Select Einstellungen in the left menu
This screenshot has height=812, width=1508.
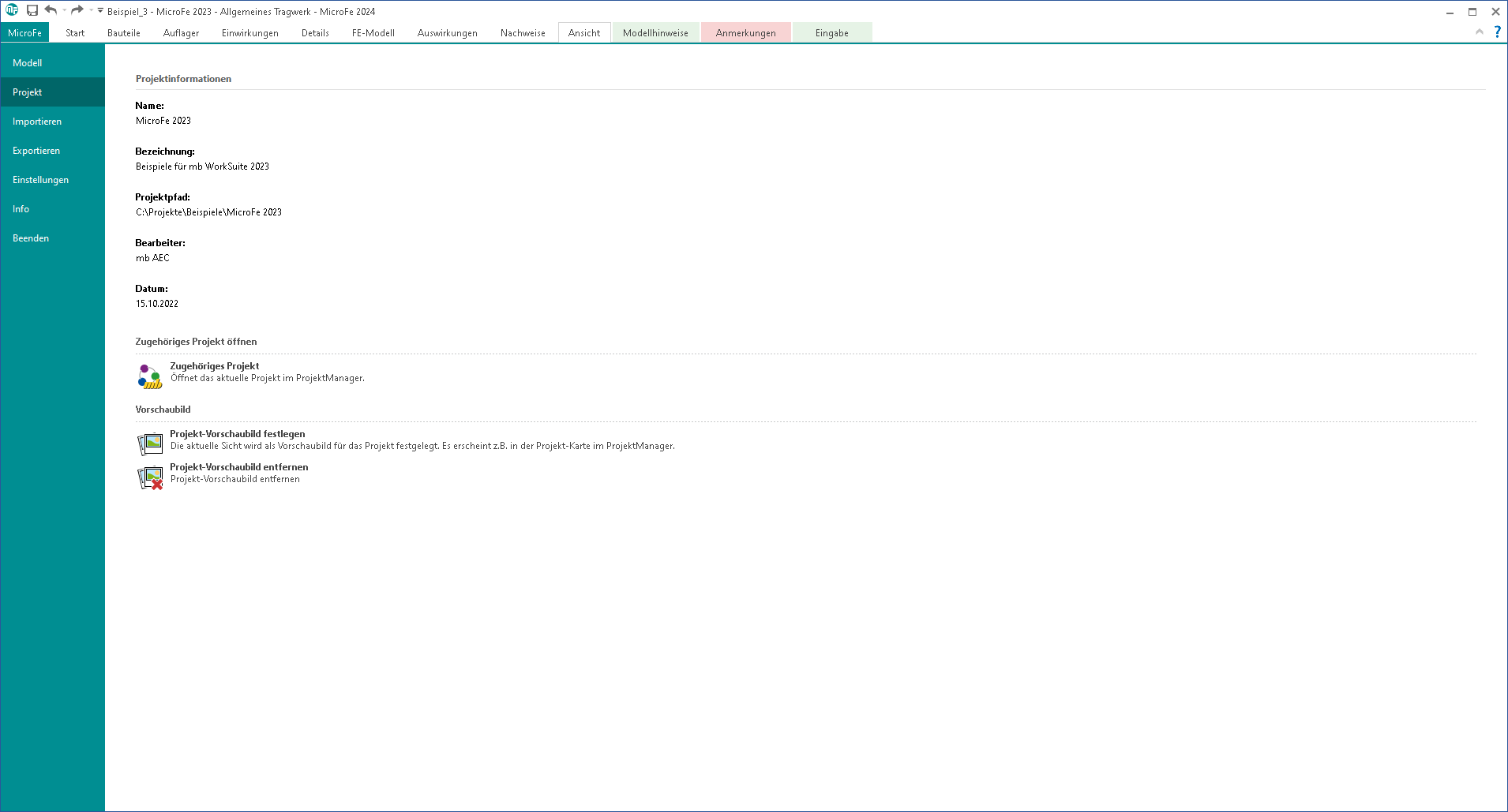point(40,180)
